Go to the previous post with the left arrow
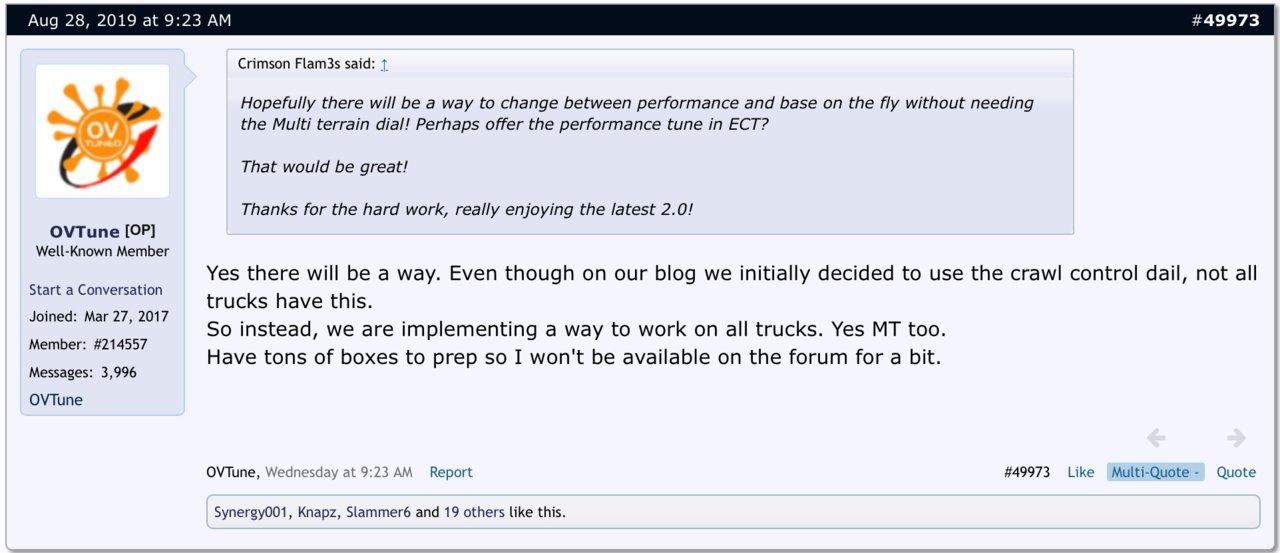This screenshot has width=1280, height=553. 1156,438
